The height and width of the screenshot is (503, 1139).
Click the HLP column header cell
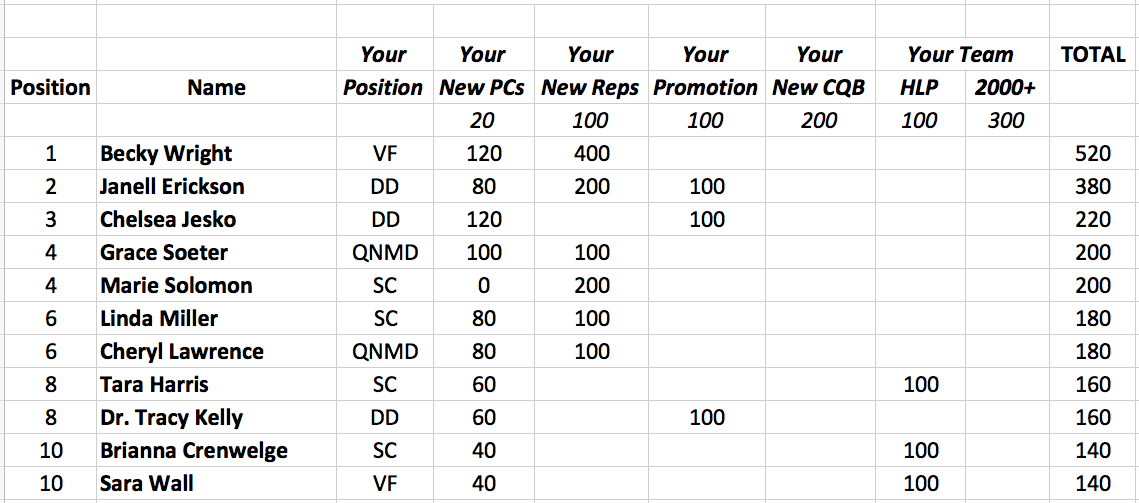coord(919,88)
